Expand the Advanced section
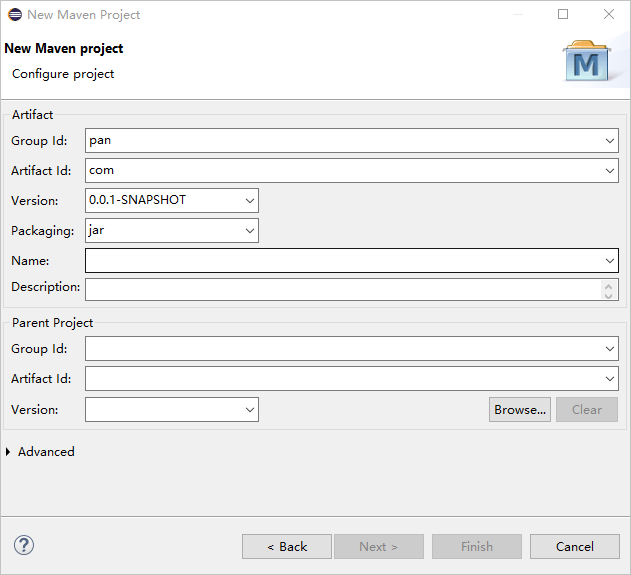Screen dimensions: 631x575 (8, 452)
